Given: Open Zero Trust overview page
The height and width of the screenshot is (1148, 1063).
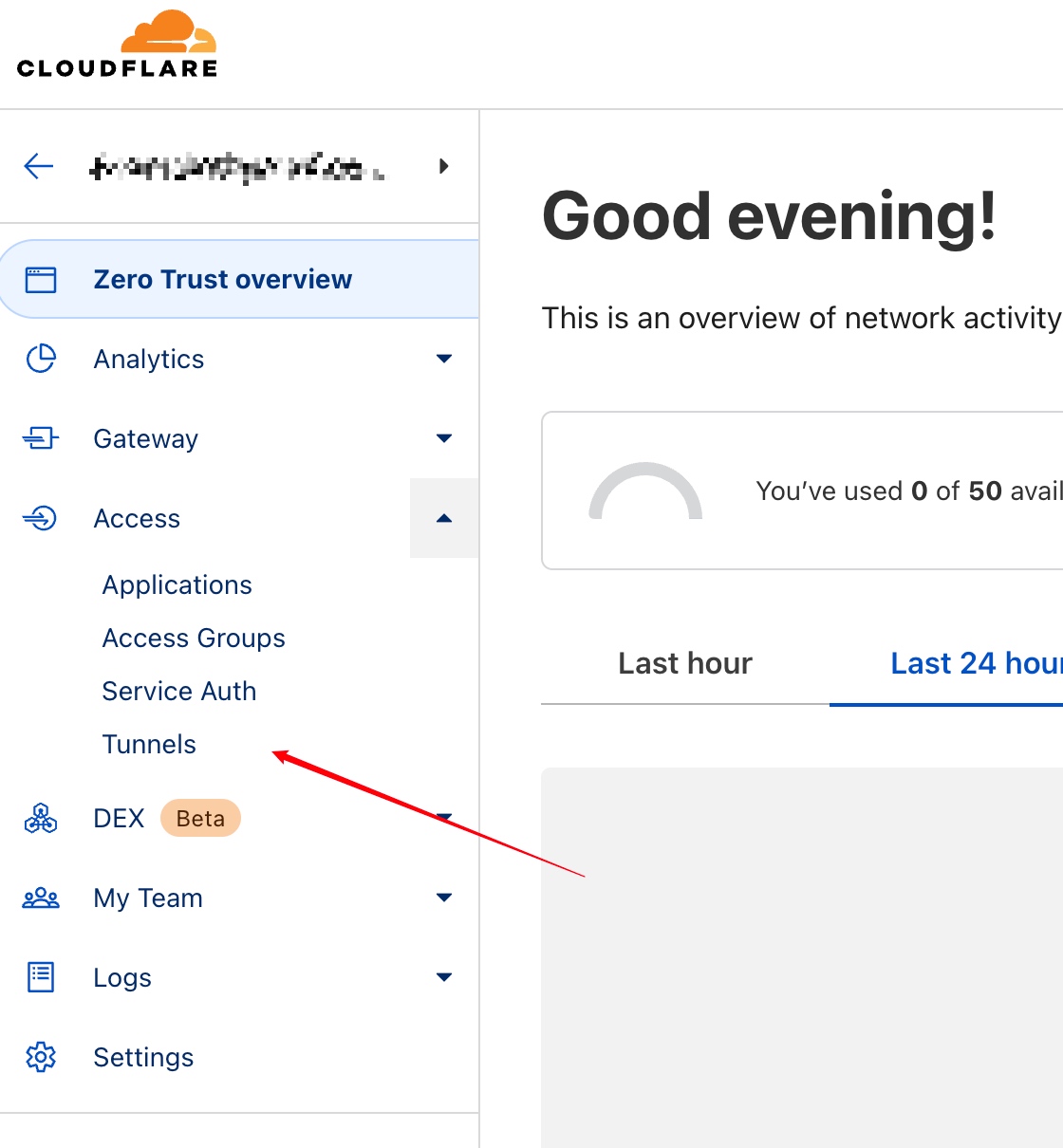Looking at the screenshot, I should click(x=239, y=279).
